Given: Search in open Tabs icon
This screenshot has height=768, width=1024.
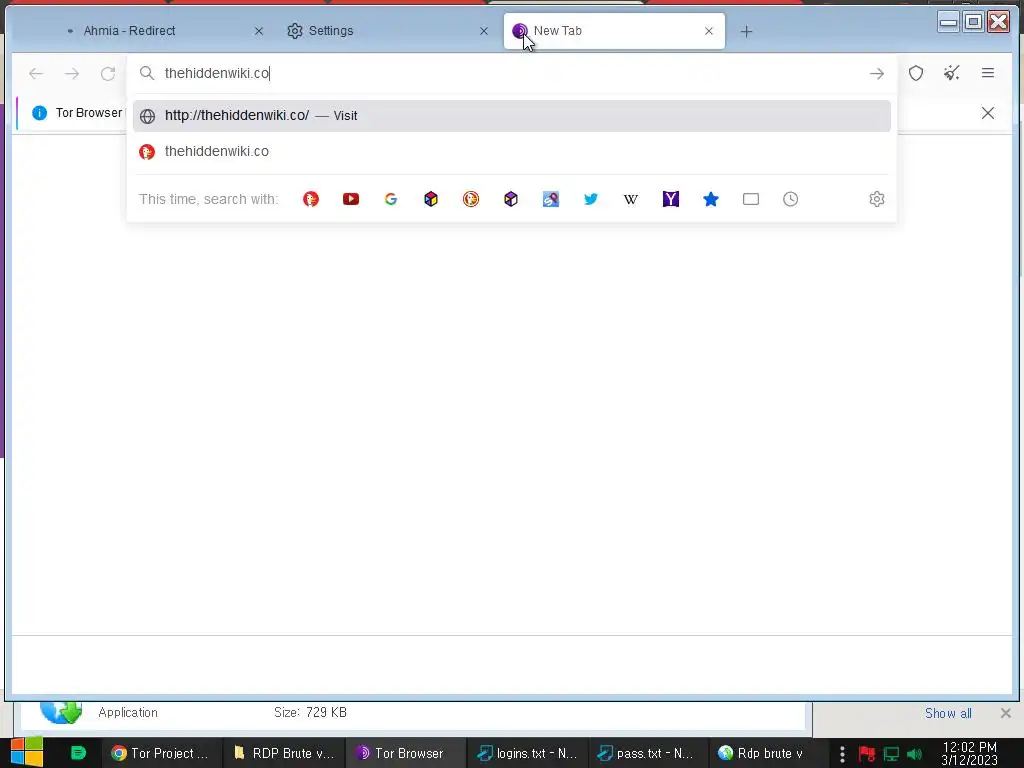Looking at the screenshot, I should coord(751,199).
